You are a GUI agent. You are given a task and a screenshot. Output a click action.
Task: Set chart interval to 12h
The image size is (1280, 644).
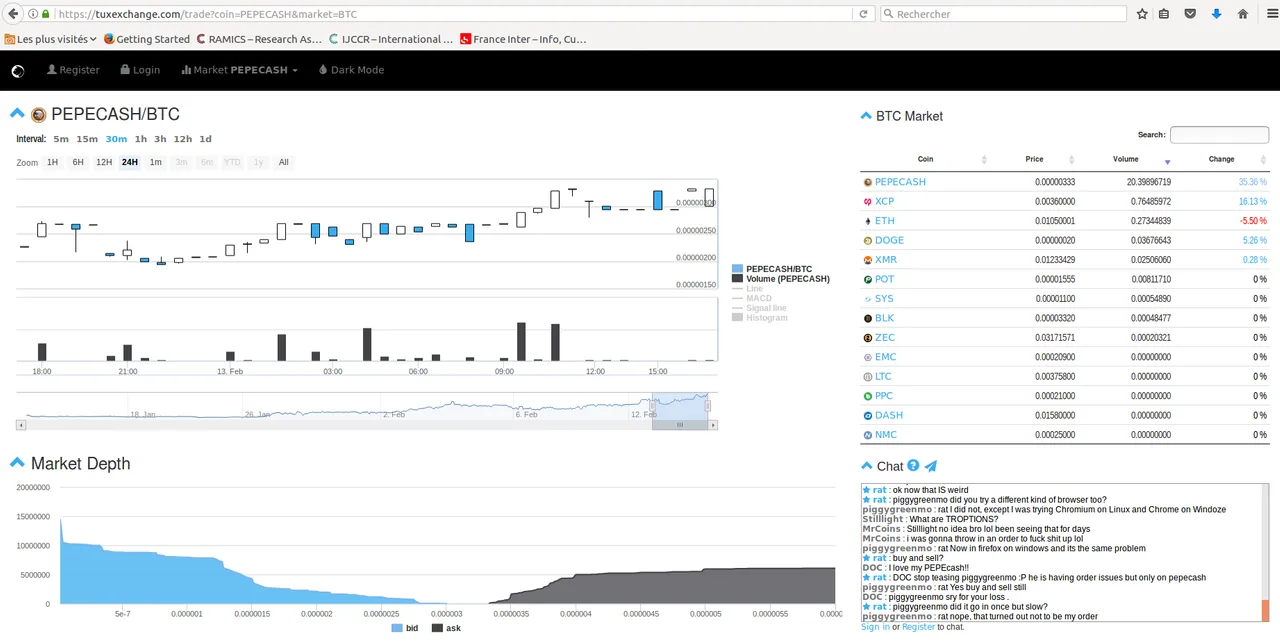(x=182, y=139)
